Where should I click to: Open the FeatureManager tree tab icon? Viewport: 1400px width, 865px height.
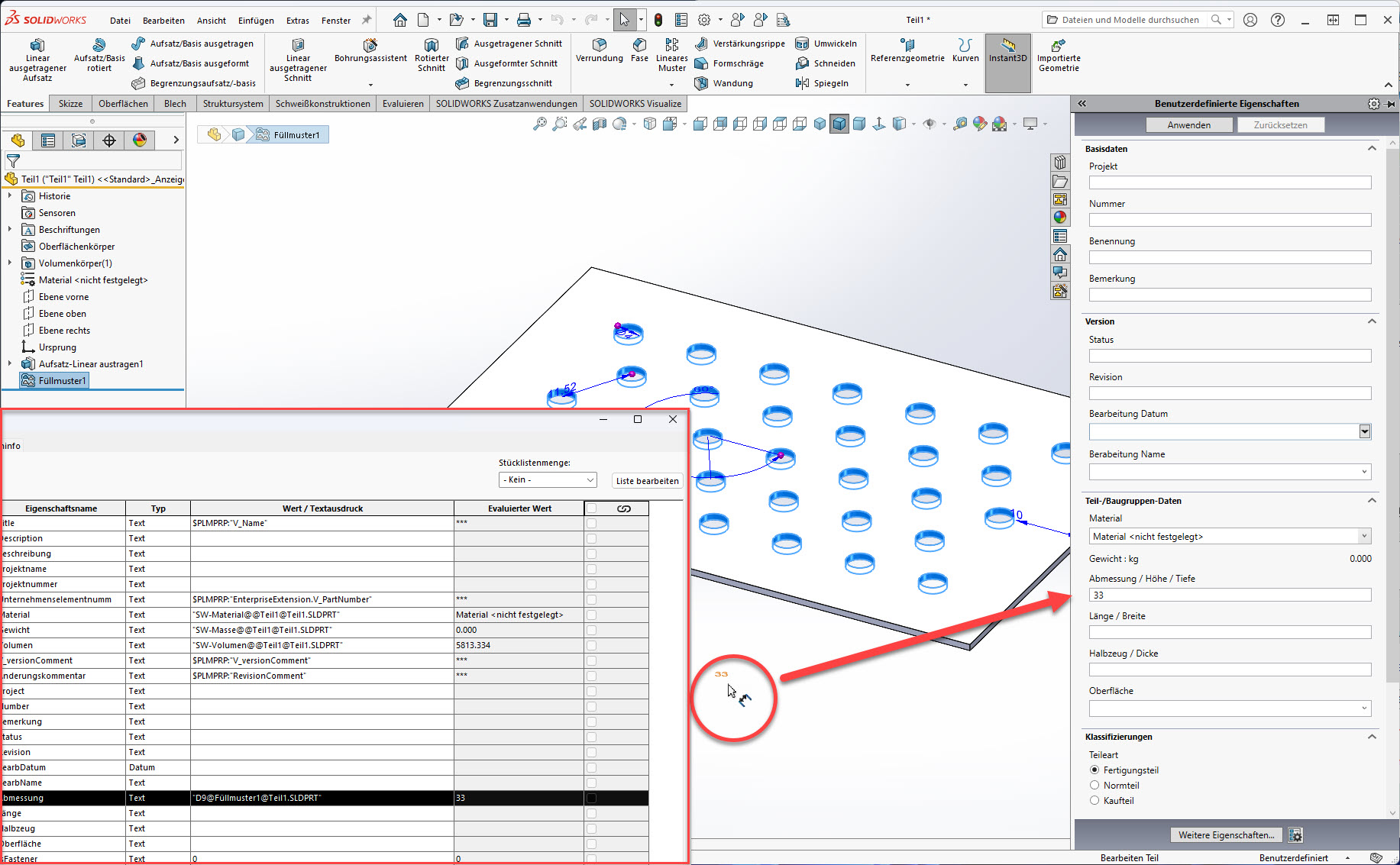point(18,140)
